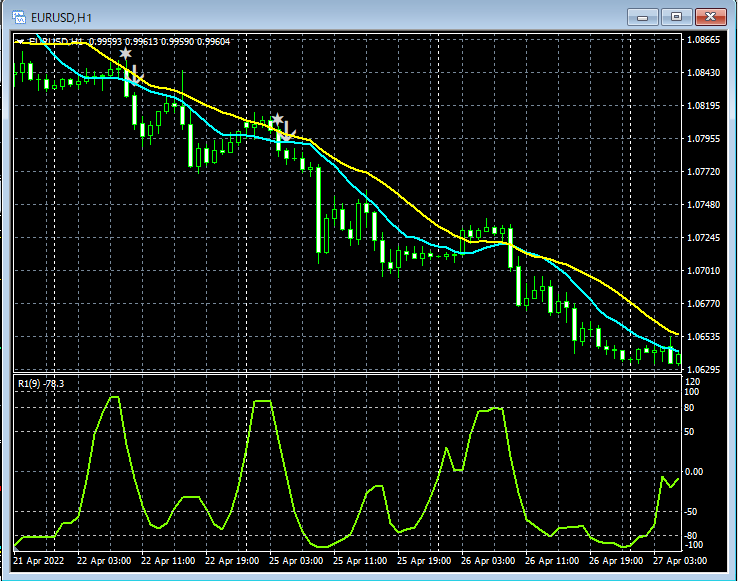Image resolution: width=739 pixels, height=581 pixels.
Task: Click price level 1.08195 on the axis
Action: (x=704, y=106)
